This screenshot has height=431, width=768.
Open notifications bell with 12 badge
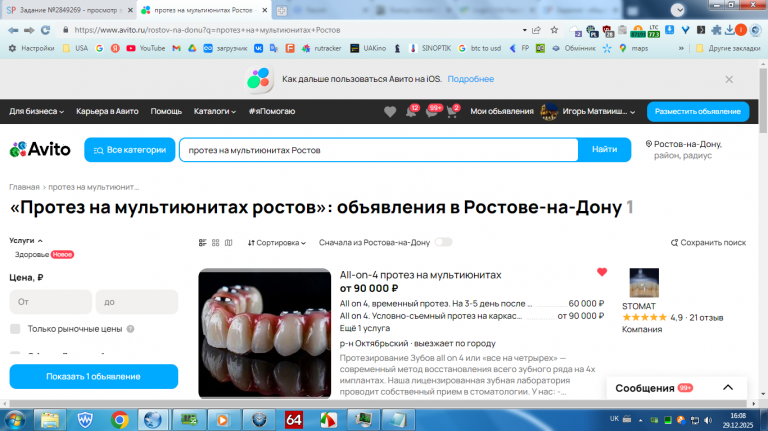tap(411, 112)
